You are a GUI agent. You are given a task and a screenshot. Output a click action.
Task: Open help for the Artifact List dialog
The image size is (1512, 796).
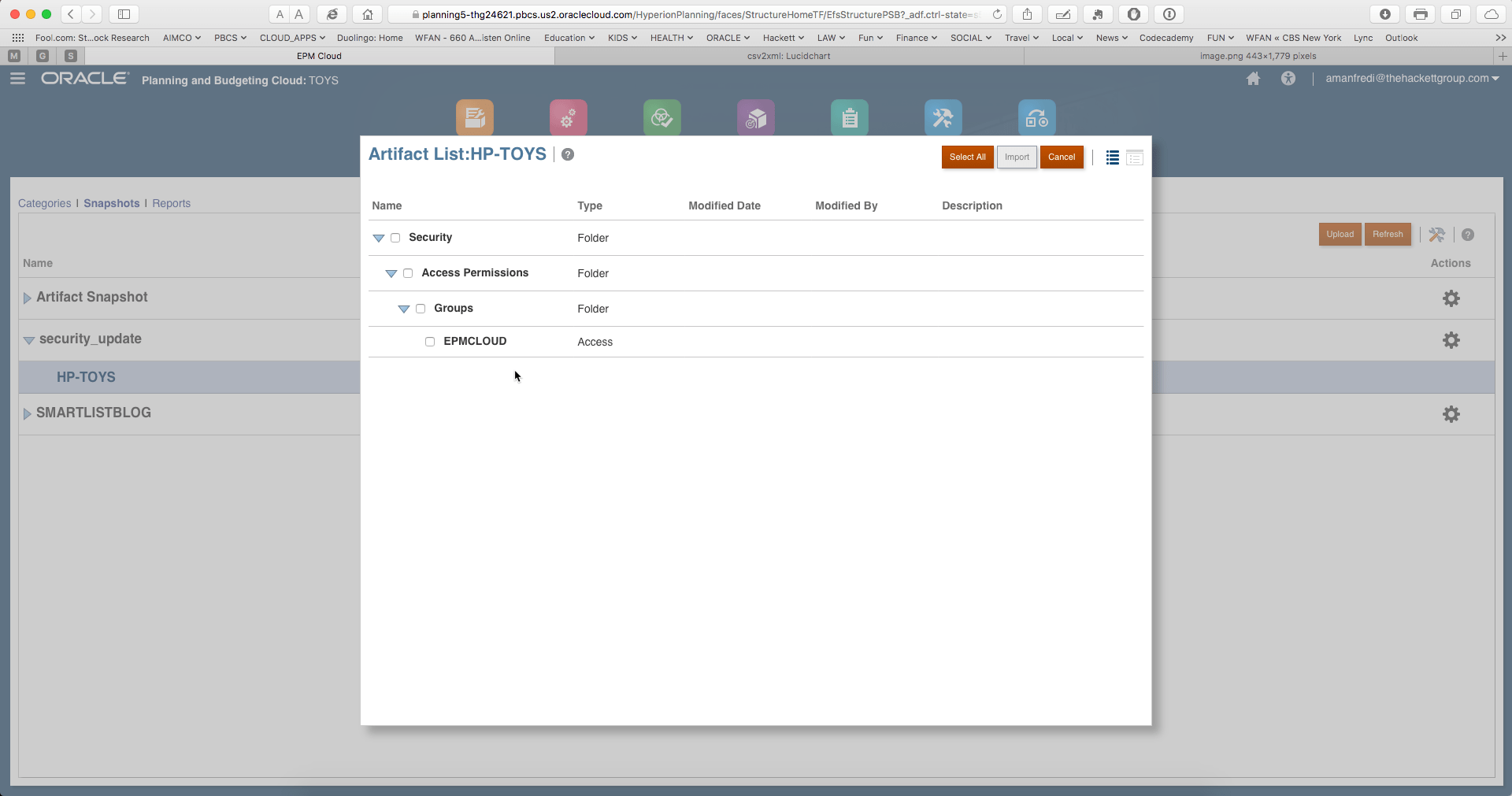tap(568, 154)
